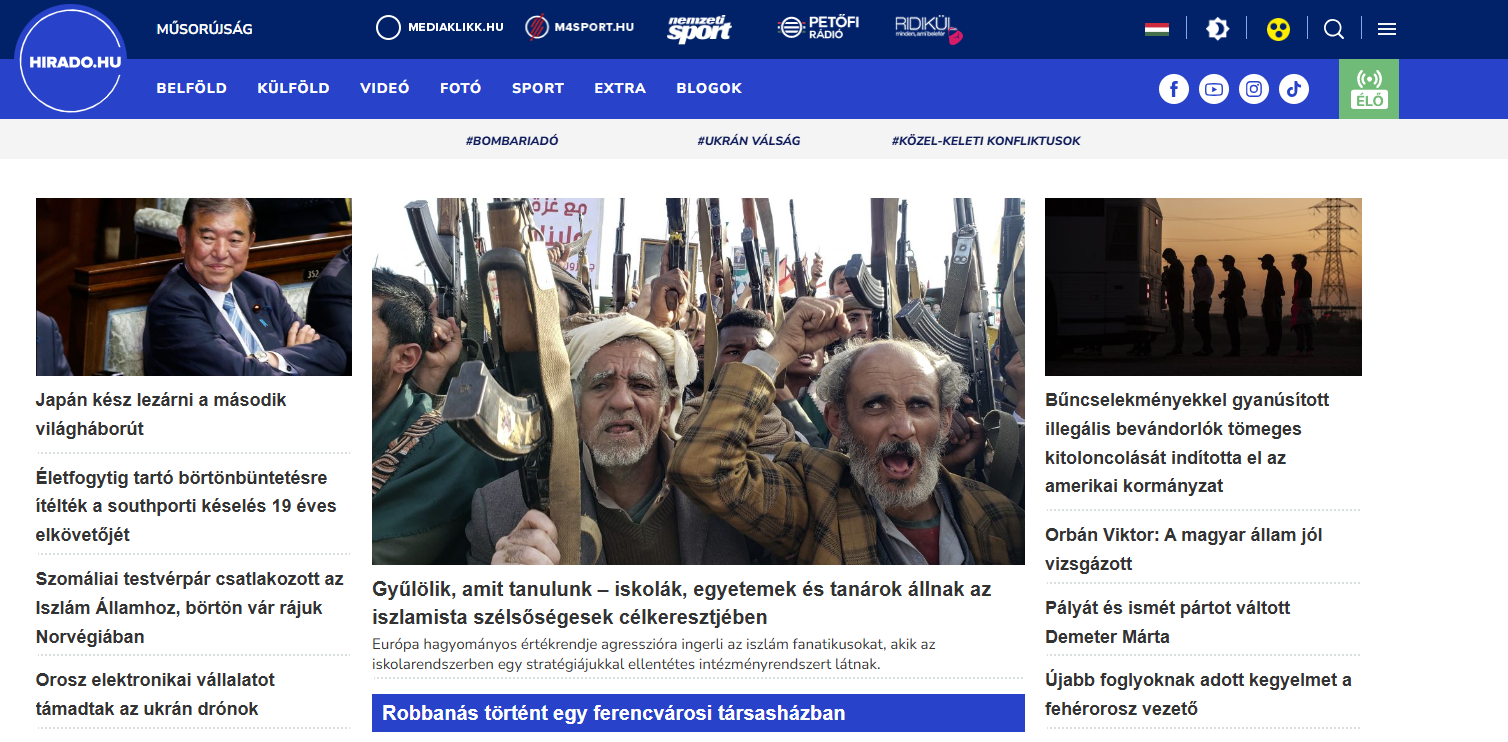Open the Fotó section
The image size is (1508, 742).
[x=461, y=88]
